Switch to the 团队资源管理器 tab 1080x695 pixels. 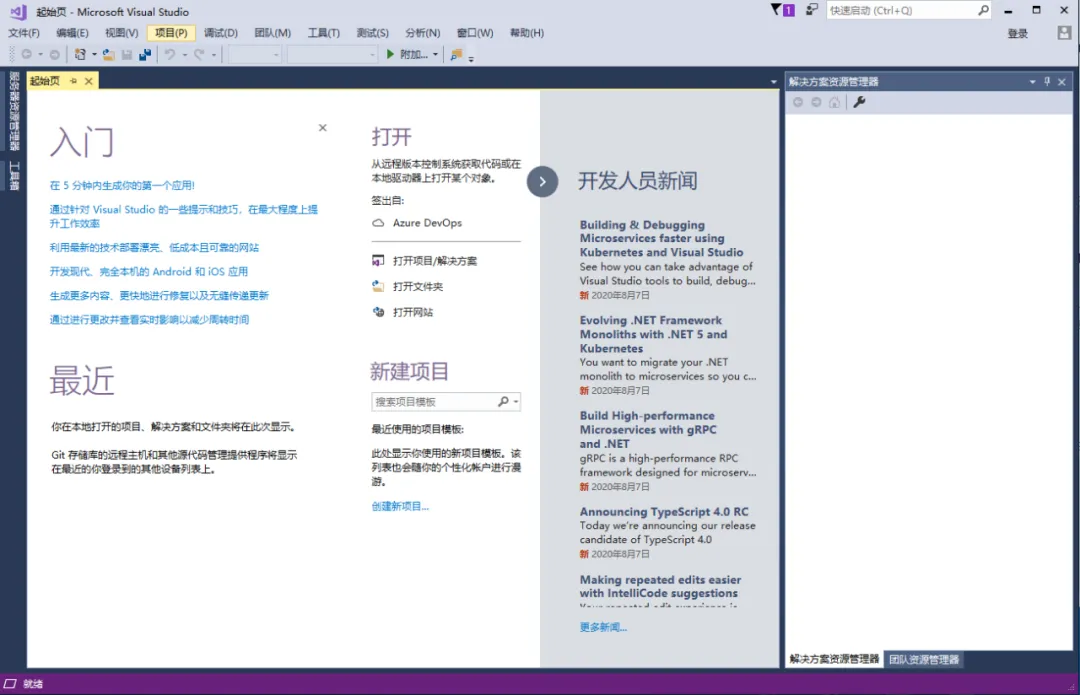(x=924, y=659)
